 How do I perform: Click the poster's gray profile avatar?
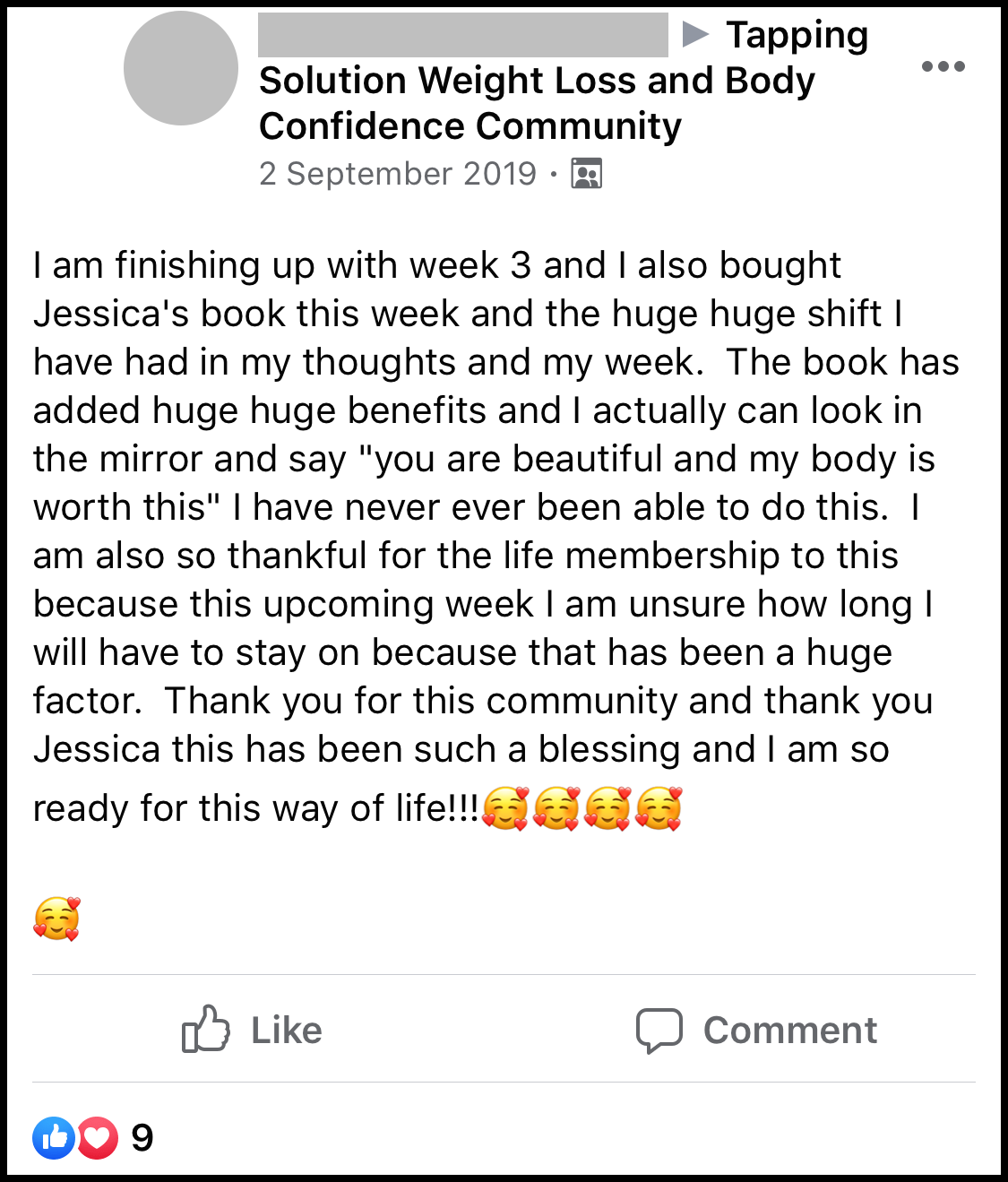click(181, 68)
